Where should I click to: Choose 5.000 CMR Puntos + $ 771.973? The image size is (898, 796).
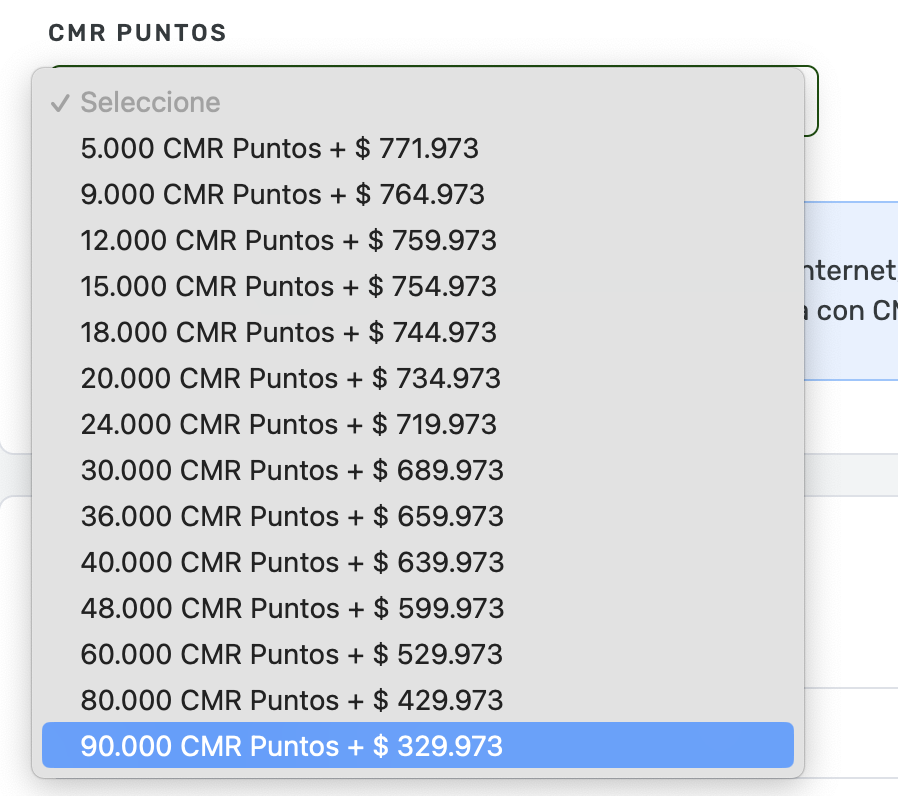pos(279,149)
